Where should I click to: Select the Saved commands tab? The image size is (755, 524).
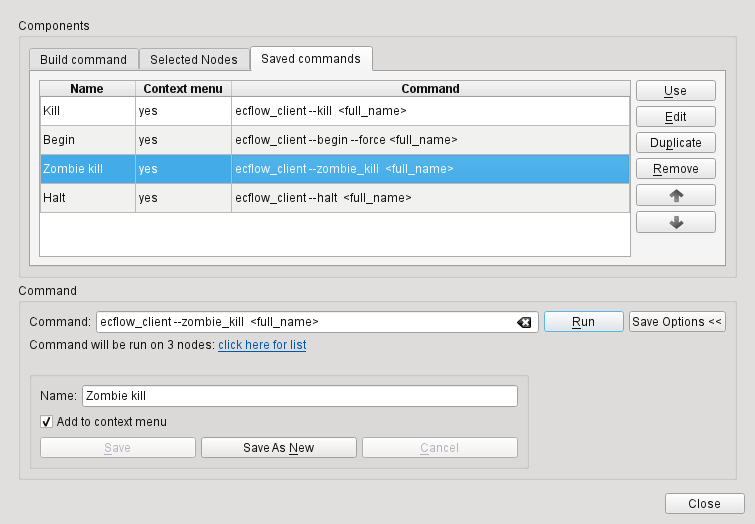[x=310, y=59]
